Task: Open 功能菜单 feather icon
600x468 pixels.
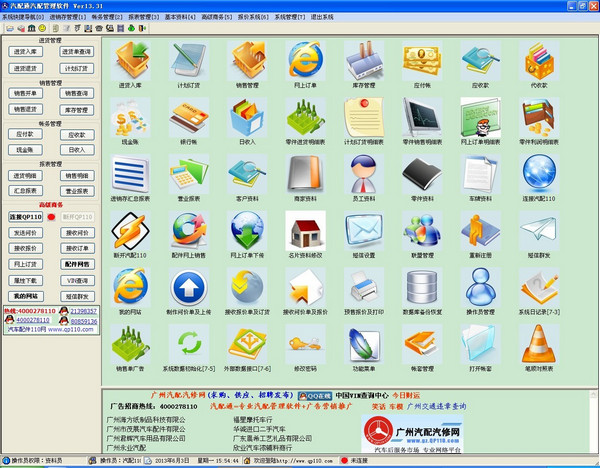Action: 364,344
